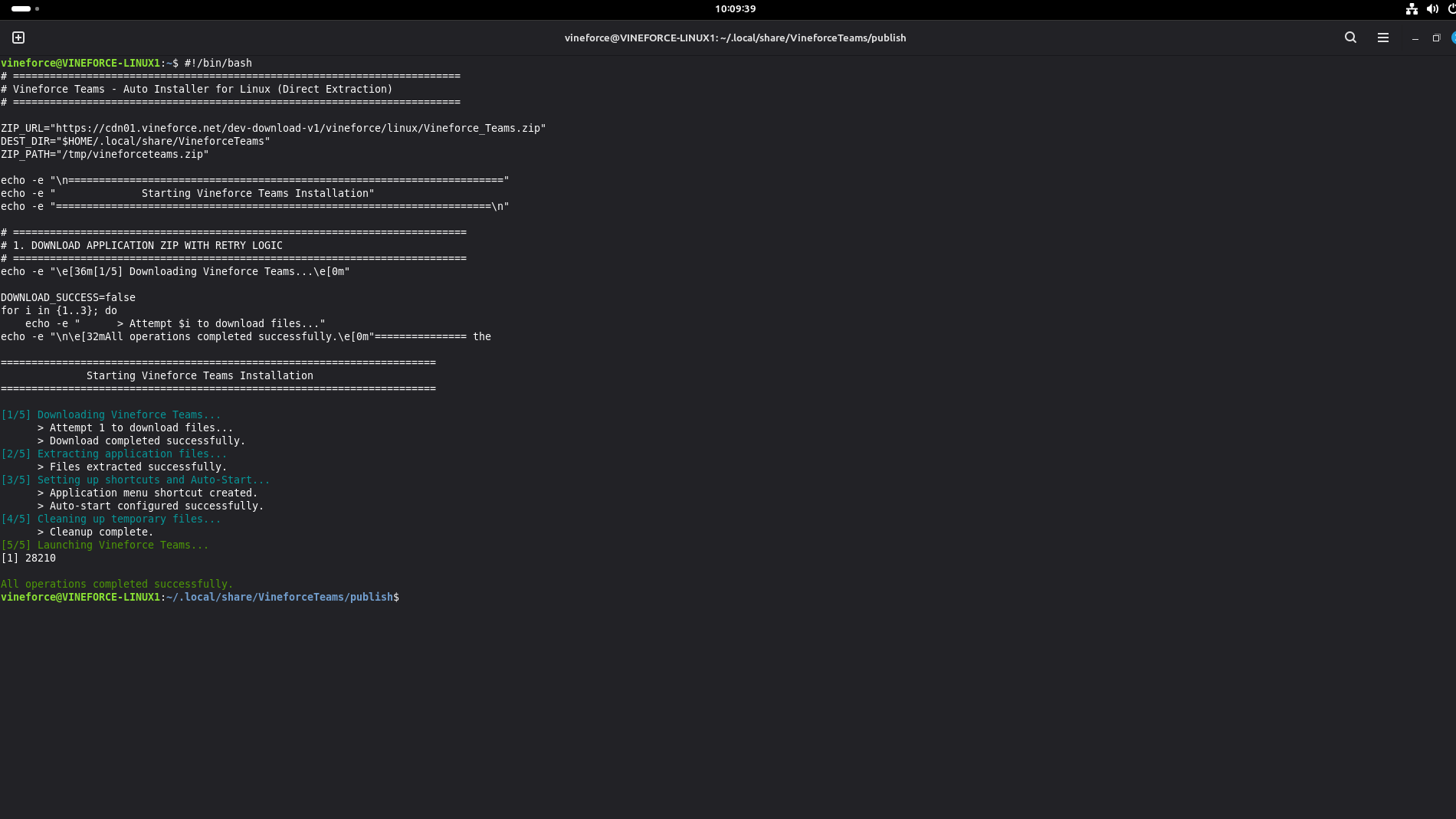This screenshot has width=1456, height=819.
Task: Click the '[5/5] Launching Vineforce Teams...' line
Action: [x=105, y=545]
